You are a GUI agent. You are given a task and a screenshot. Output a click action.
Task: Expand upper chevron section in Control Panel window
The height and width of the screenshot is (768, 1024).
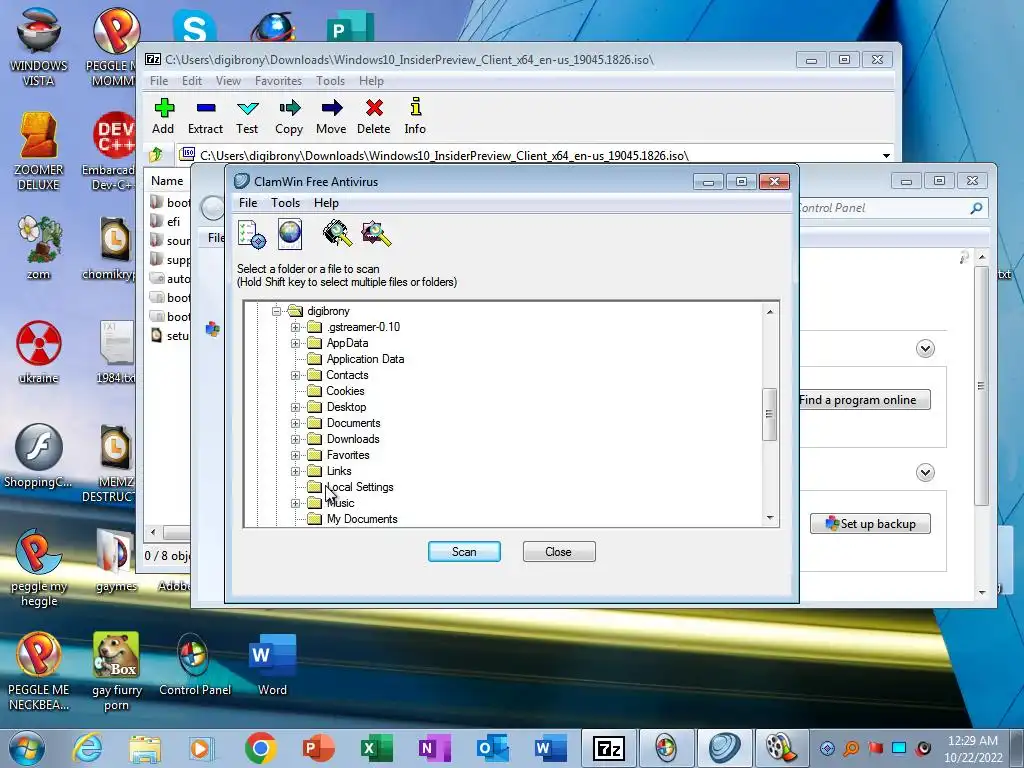pyautogui.click(x=925, y=348)
